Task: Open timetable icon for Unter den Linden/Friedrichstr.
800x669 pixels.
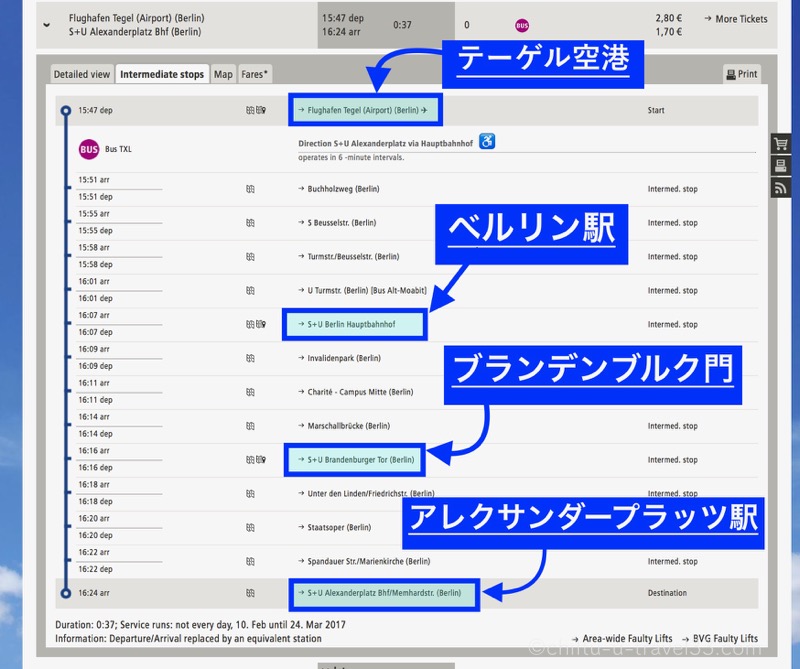Action: point(250,493)
